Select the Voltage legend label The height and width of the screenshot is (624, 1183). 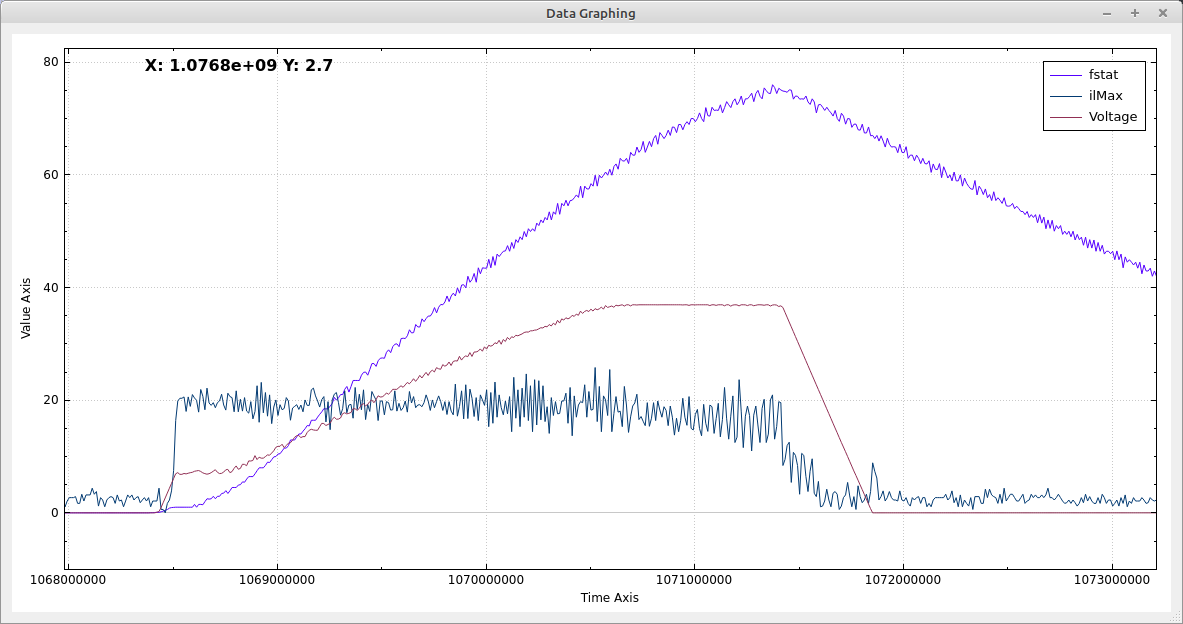pyautogui.click(x=1112, y=117)
